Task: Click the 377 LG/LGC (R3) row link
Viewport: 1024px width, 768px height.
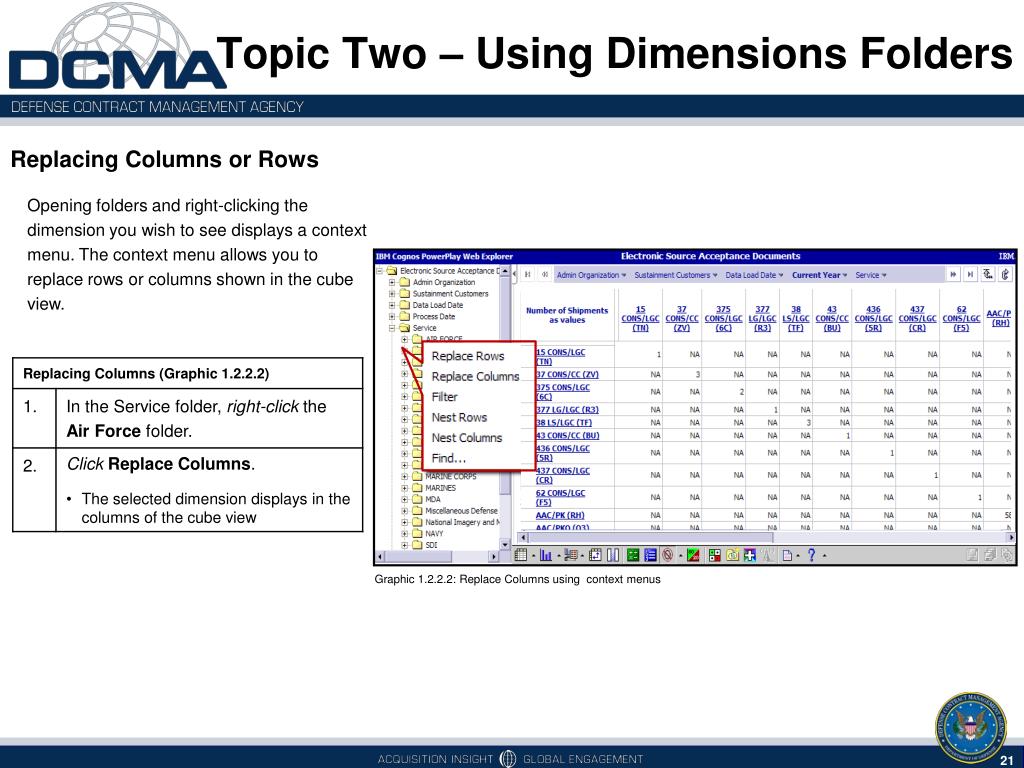Action: tap(567, 409)
